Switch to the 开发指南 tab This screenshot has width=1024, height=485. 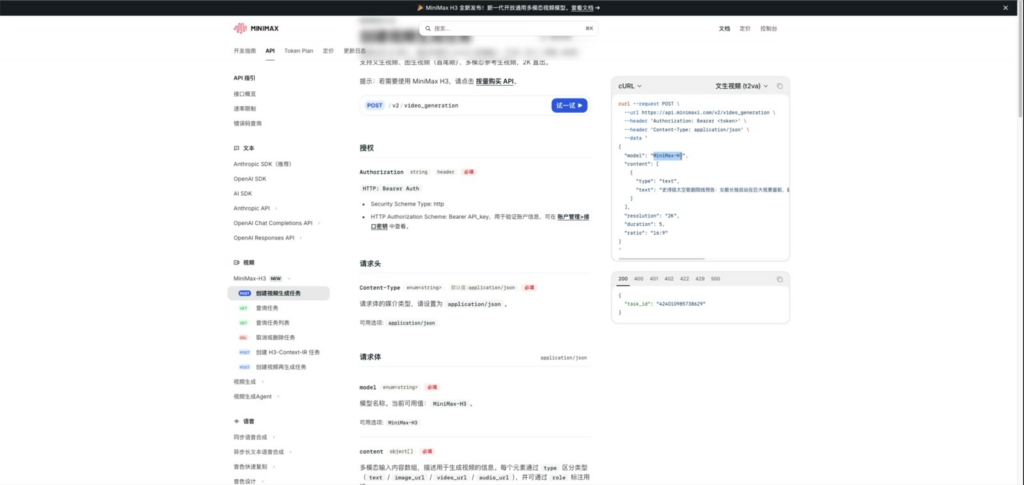[x=245, y=50]
